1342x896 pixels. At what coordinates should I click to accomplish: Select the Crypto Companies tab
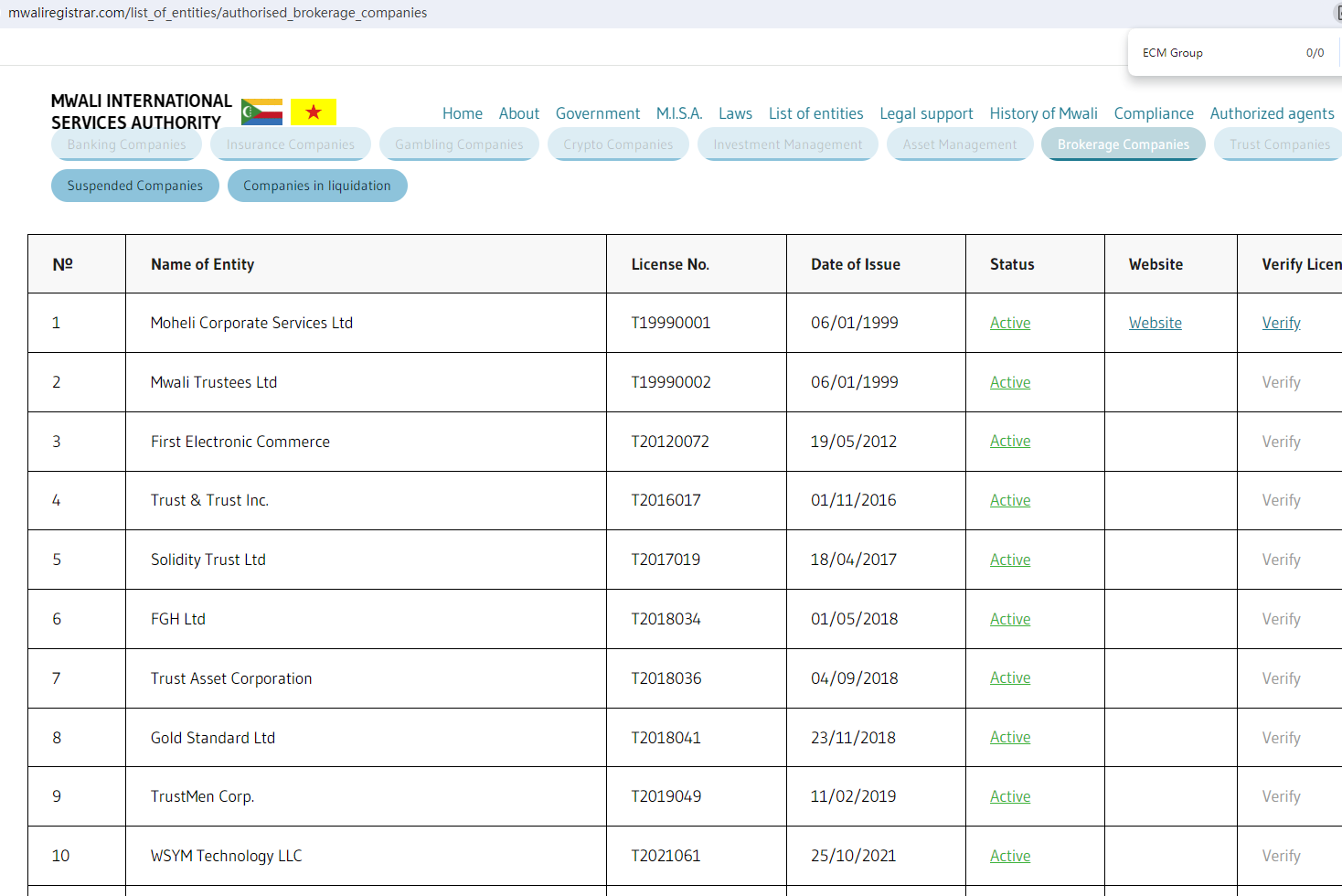point(618,144)
